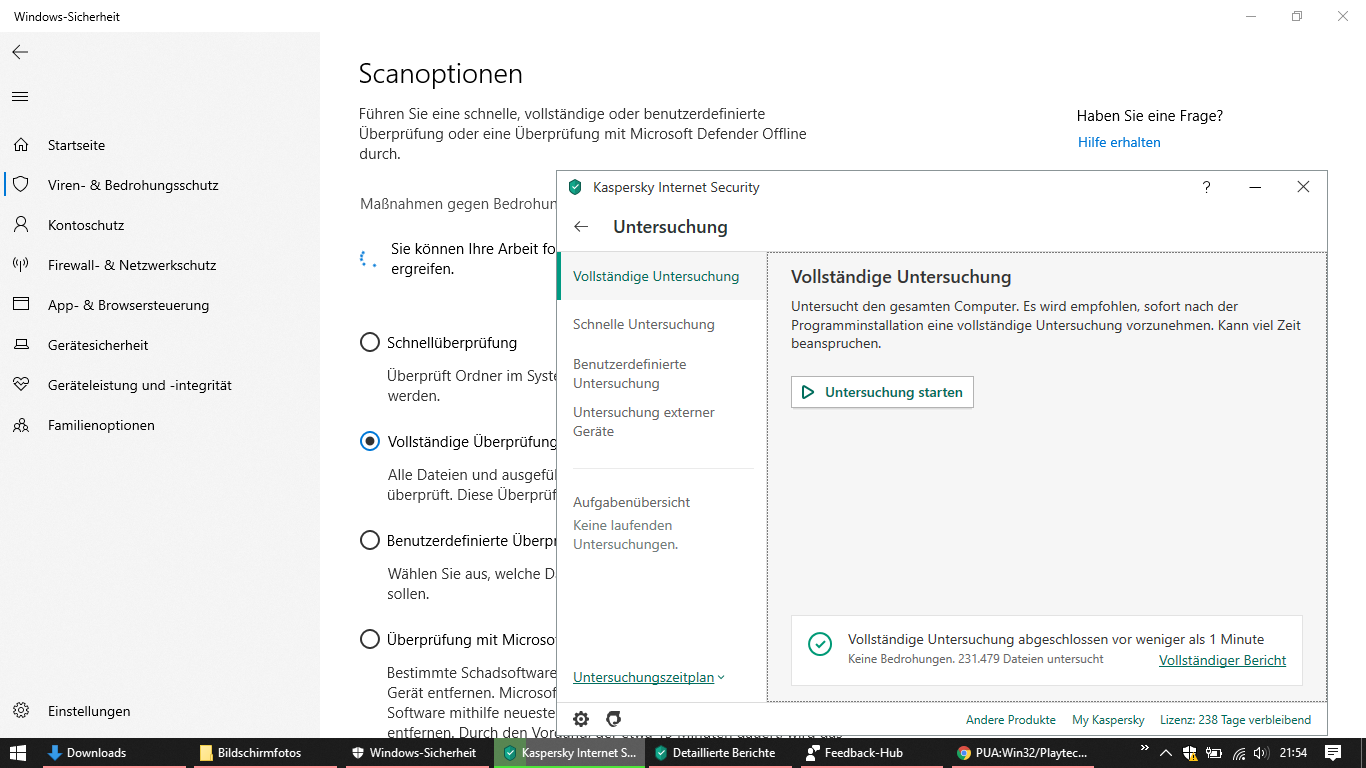The height and width of the screenshot is (768, 1366).
Task: Open the Windows-Sicherheit hamburger menu
Action: pos(20,97)
